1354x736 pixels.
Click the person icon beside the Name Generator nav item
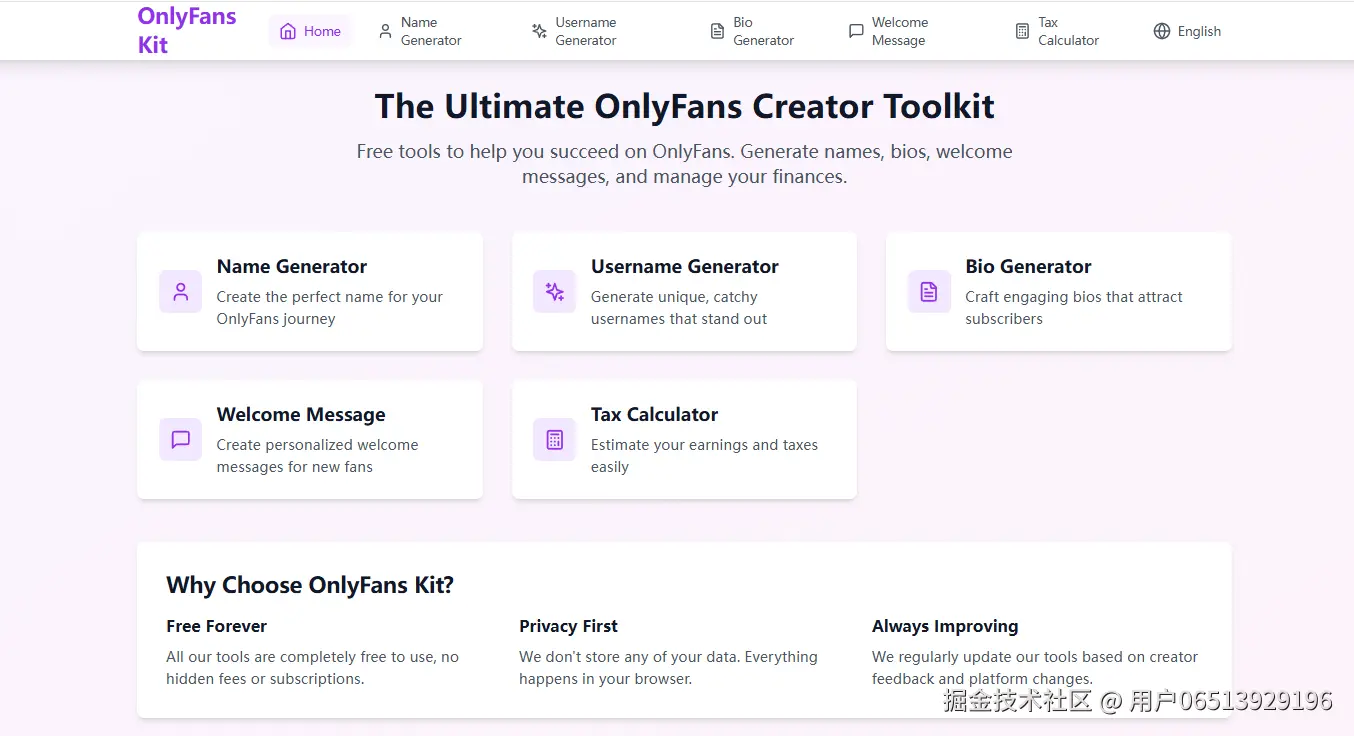(385, 31)
